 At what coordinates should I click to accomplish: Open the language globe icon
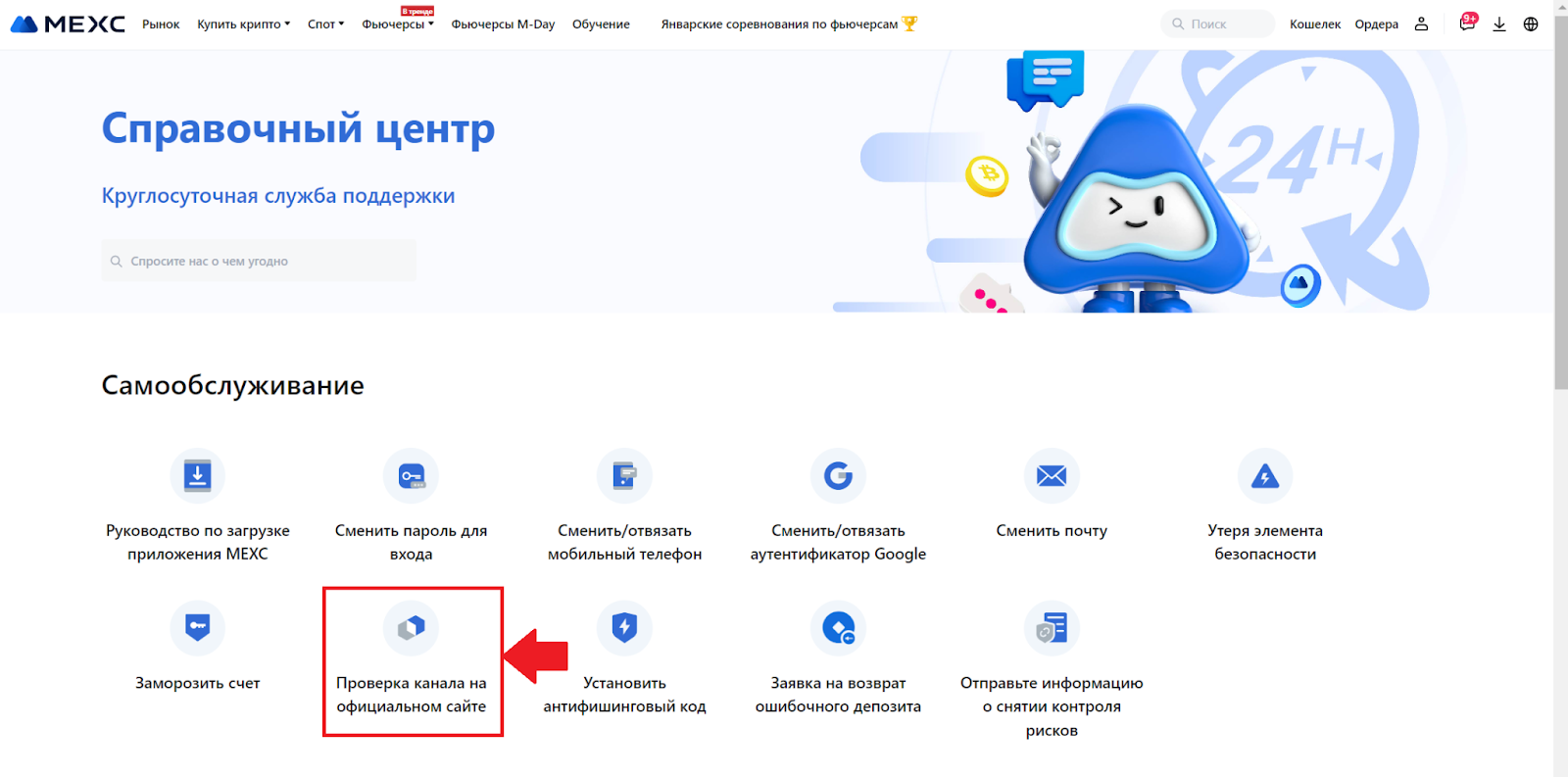[x=1531, y=24]
